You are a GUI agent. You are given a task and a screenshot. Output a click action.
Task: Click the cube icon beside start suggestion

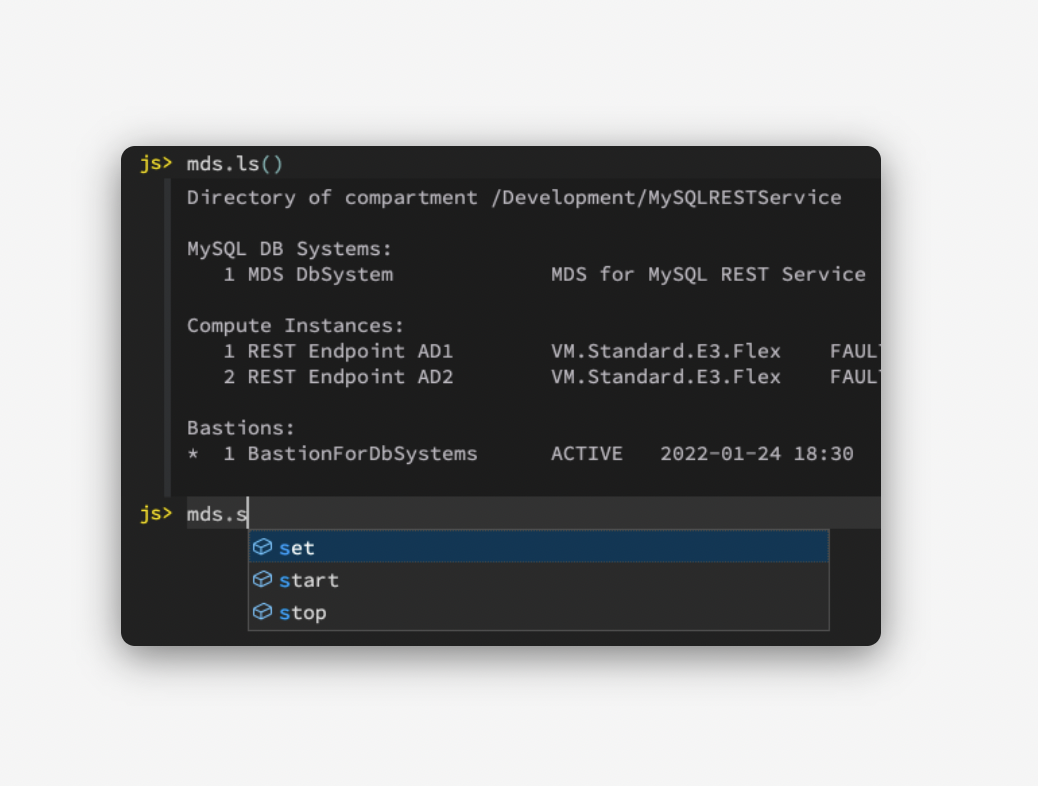(262, 579)
